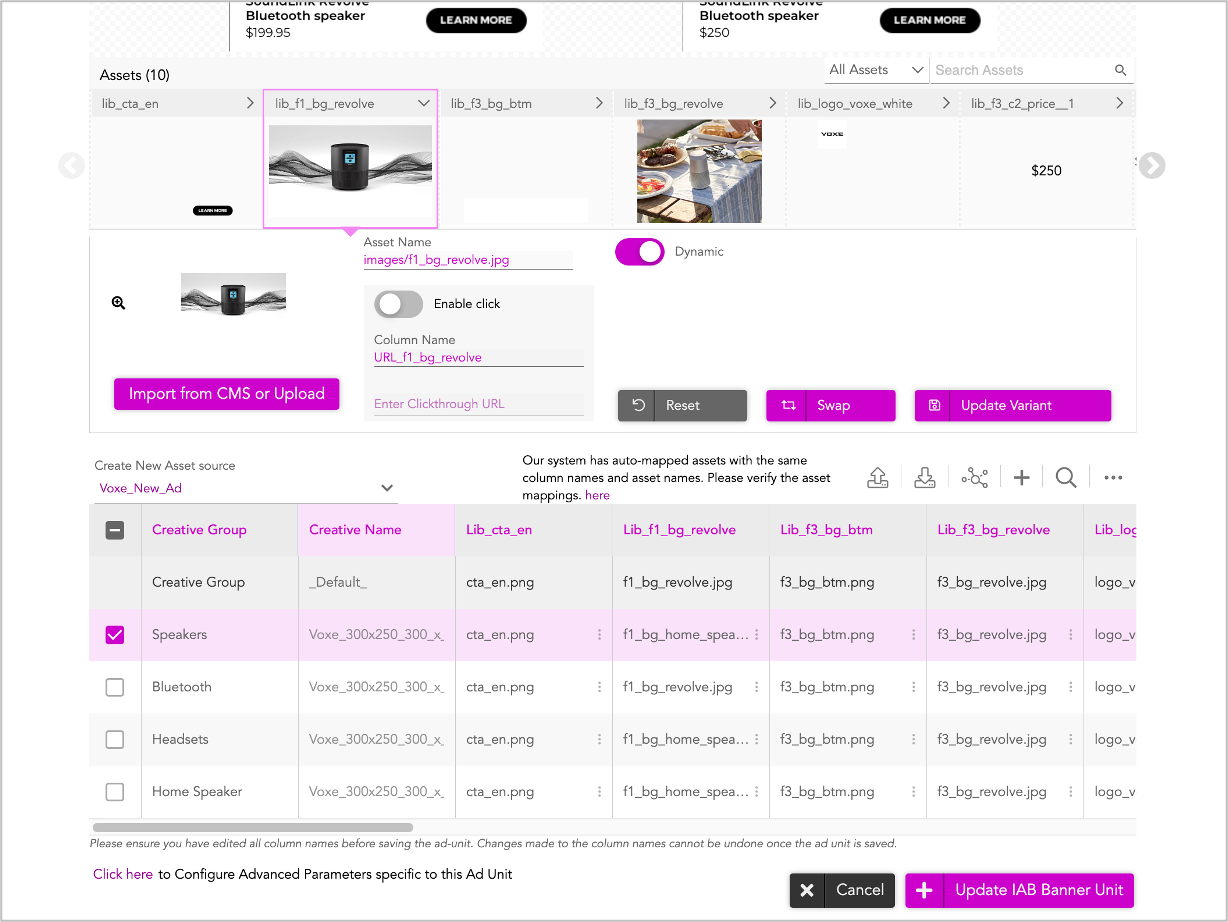The height and width of the screenshot is (922, 1228).
Task: Click the Update Variant button
Action: click(1013, 405)
